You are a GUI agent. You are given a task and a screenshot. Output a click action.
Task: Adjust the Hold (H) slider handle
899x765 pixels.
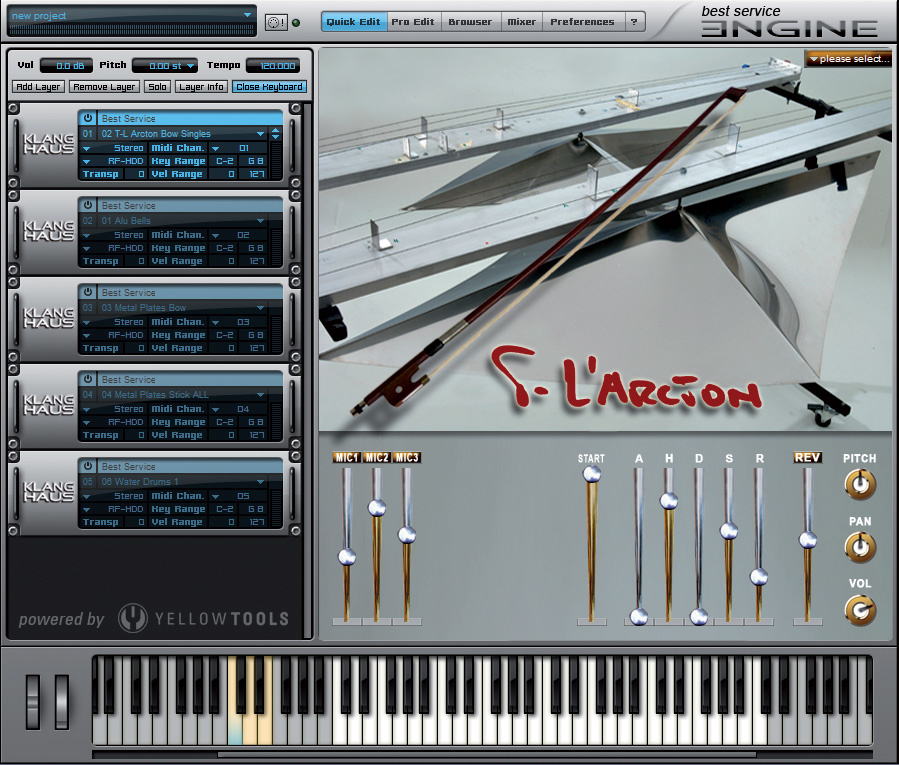[x=669, y=501]
